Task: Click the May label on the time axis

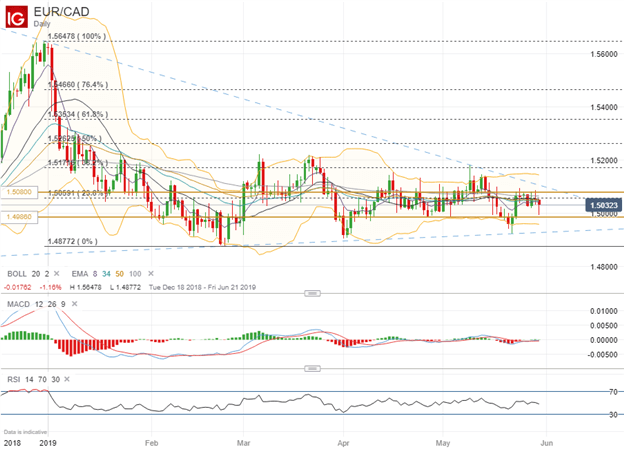Action: (x=443, y=443)
